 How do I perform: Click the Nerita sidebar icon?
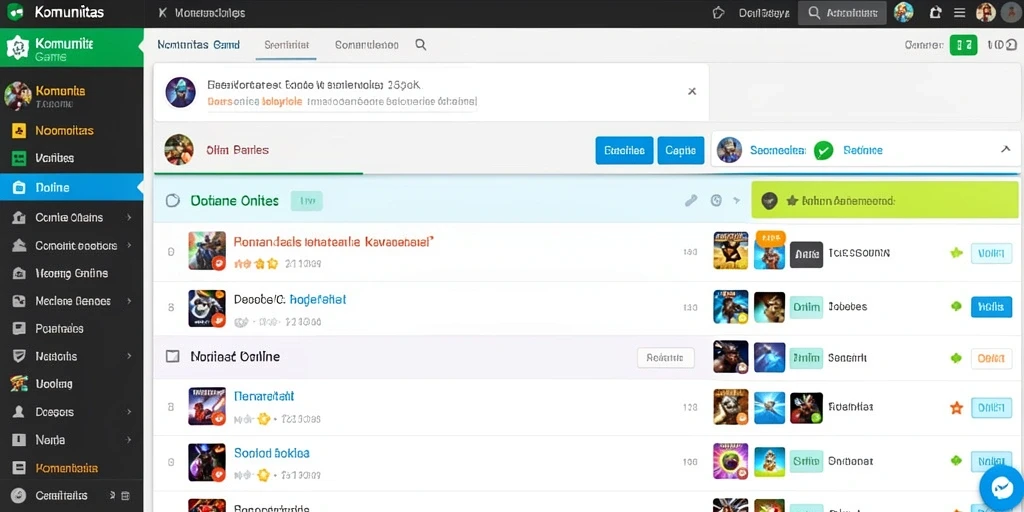[19, 440]
